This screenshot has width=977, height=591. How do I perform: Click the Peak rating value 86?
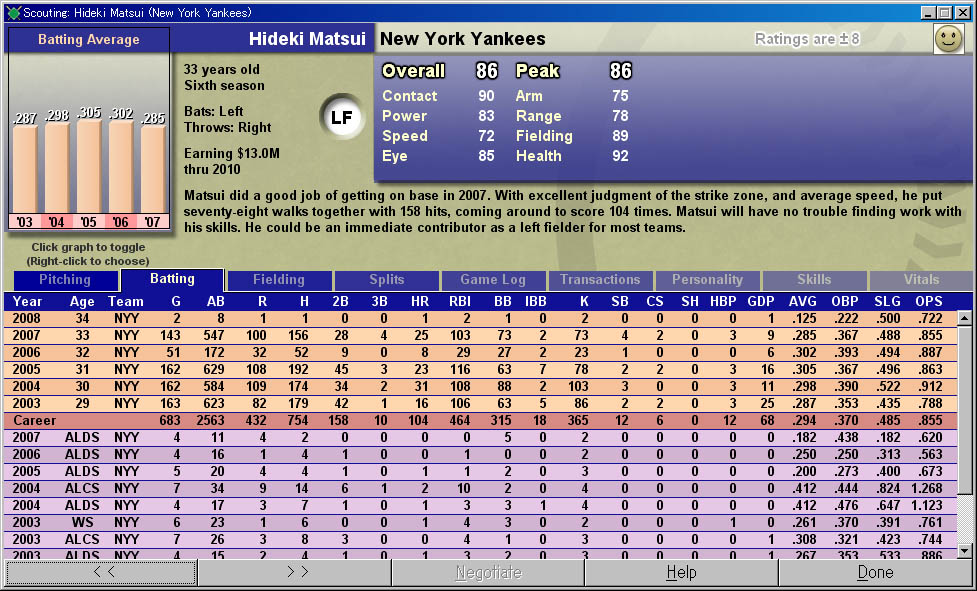tap(621, 71)
